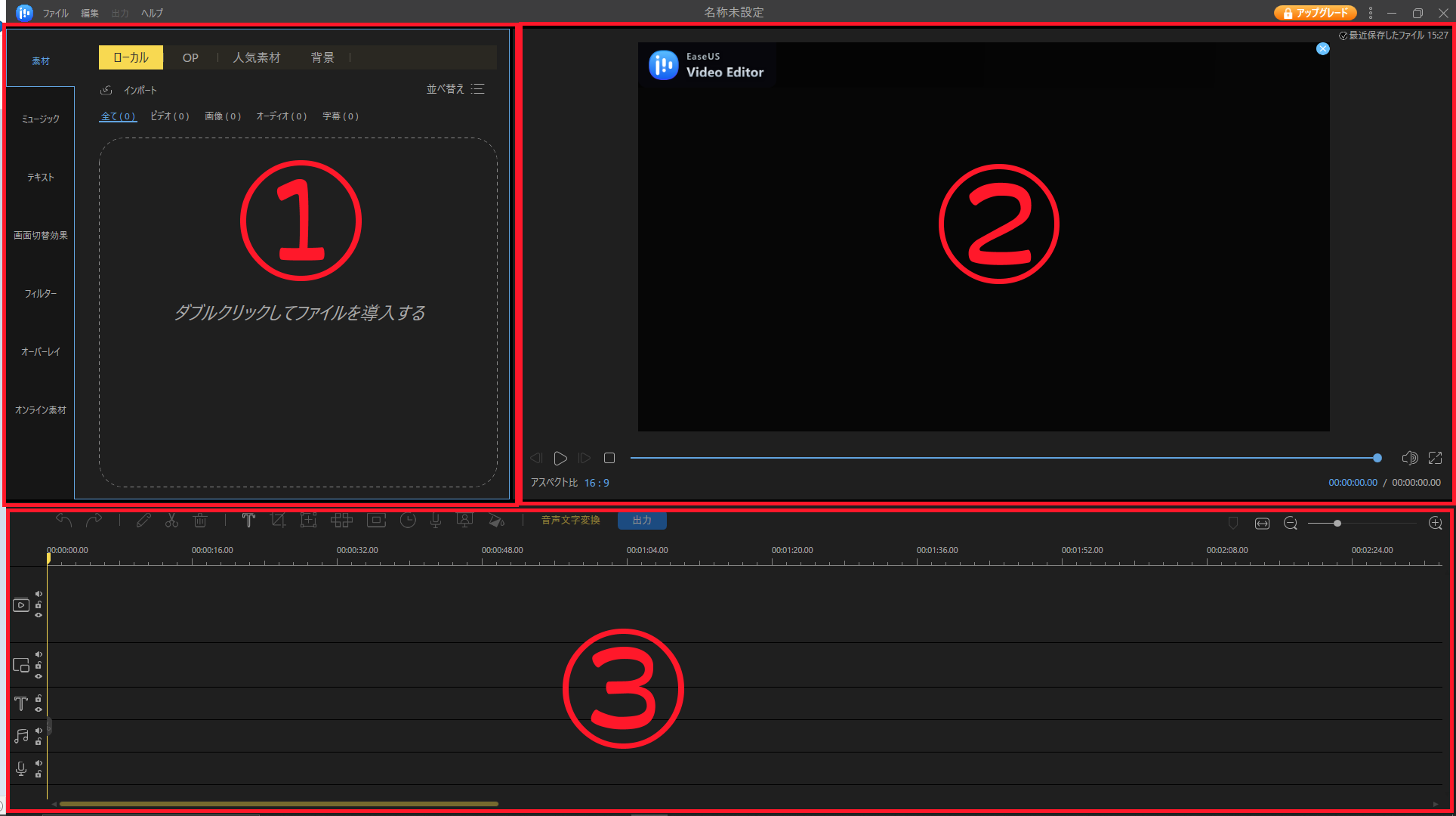This screenshot has width=1456, height=816.
Task: Click the trash delete icon in the timeline toolbar
Action: click(x=200, y=521)
